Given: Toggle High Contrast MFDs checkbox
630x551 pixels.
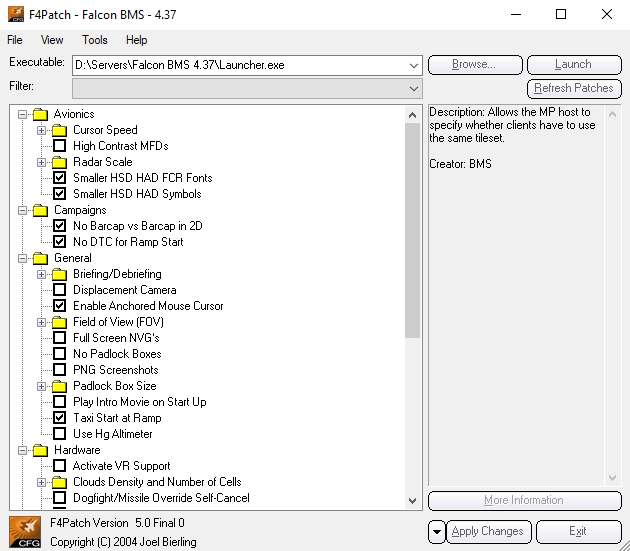Looking at the screenshot, I should point(59,145).
